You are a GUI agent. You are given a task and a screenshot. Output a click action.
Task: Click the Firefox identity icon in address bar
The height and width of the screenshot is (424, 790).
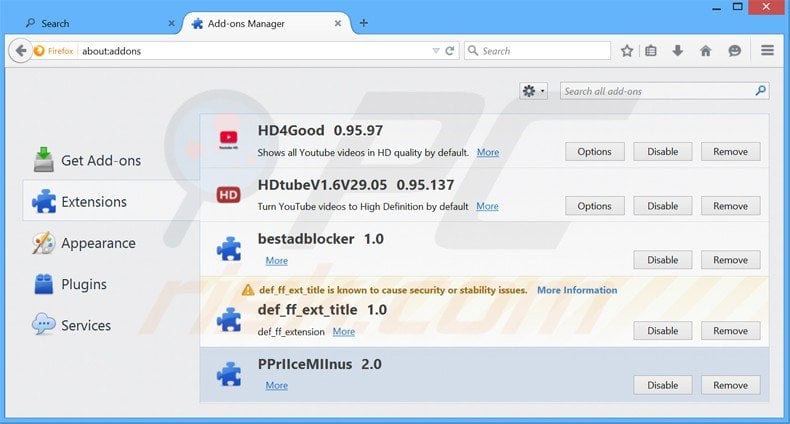[x=39, y=51]
